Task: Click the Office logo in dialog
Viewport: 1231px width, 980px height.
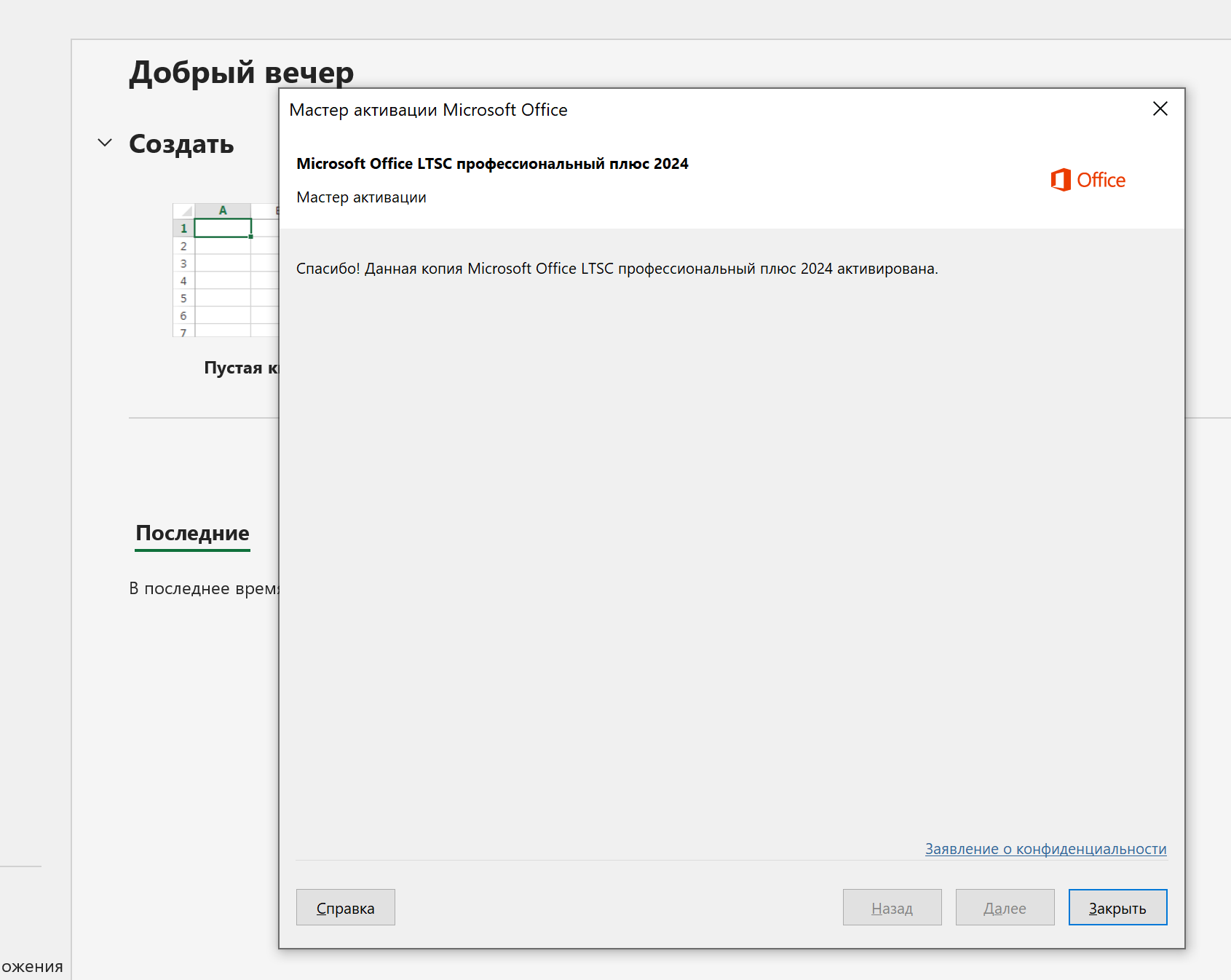Action: pos(1088,180)
